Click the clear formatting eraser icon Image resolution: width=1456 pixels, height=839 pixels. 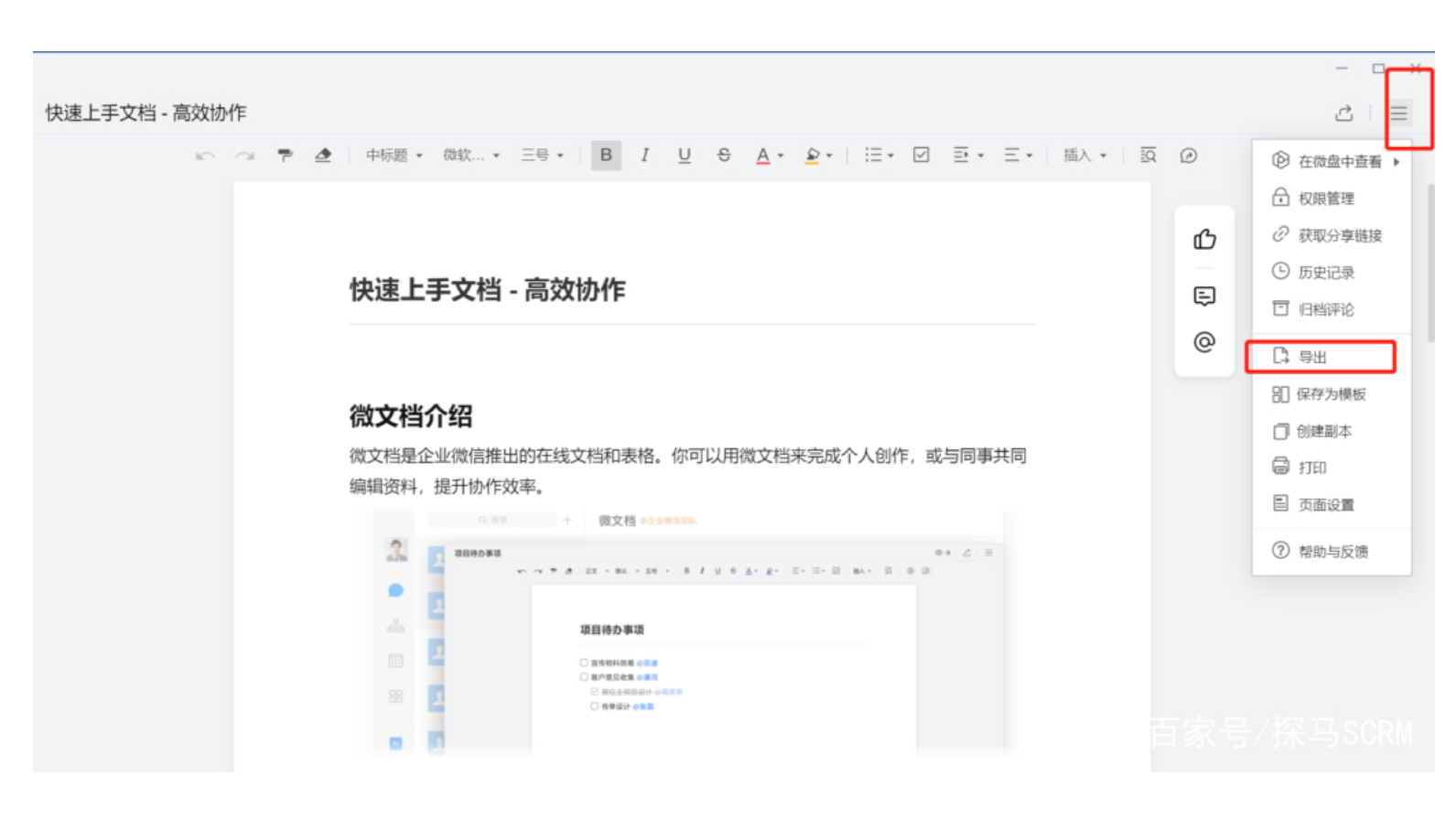pyautogui.click(x=323, y=156)
